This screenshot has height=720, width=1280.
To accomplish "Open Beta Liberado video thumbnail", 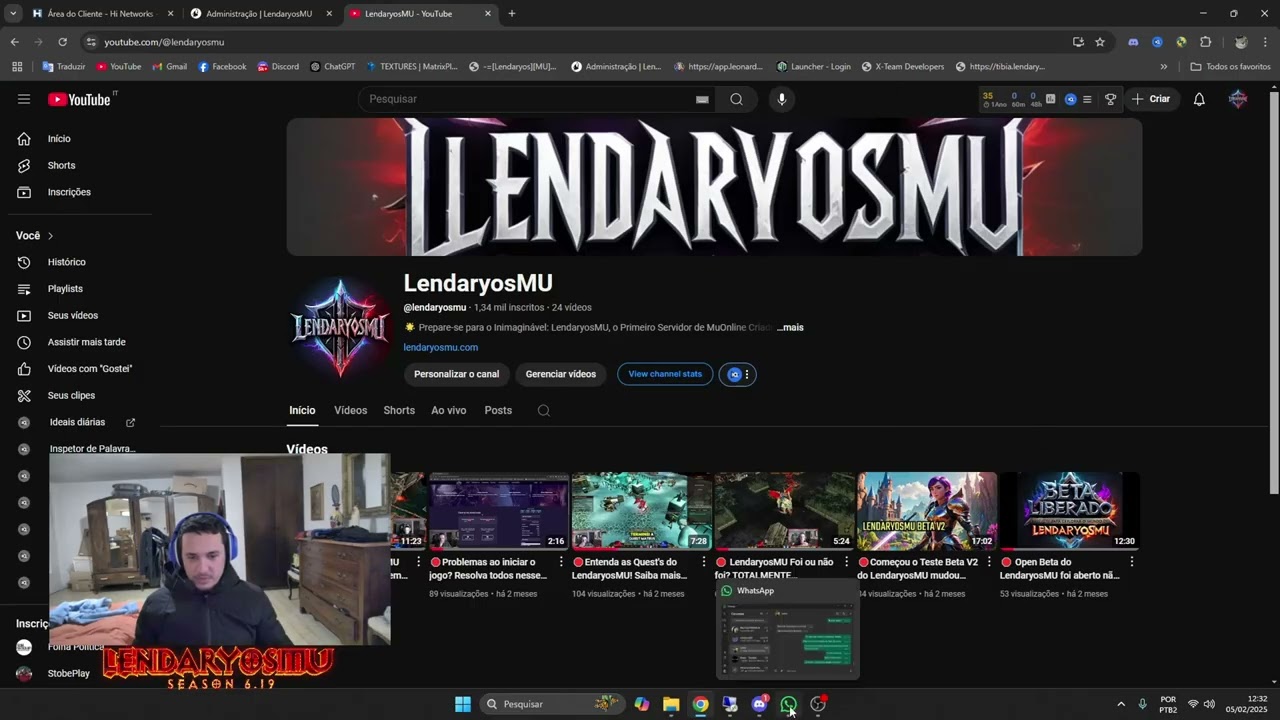I will [1069, 511].
